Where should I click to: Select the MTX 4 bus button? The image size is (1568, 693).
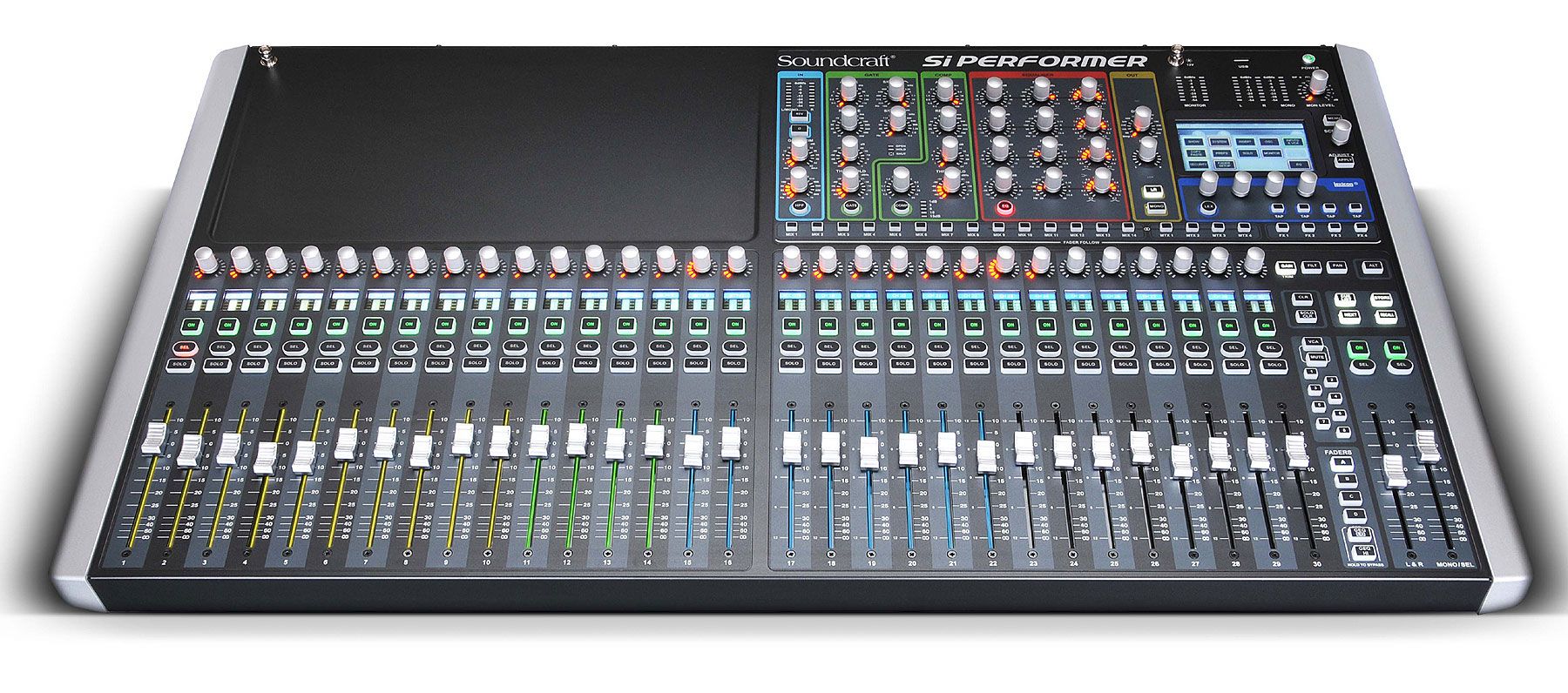point(1244,227)
